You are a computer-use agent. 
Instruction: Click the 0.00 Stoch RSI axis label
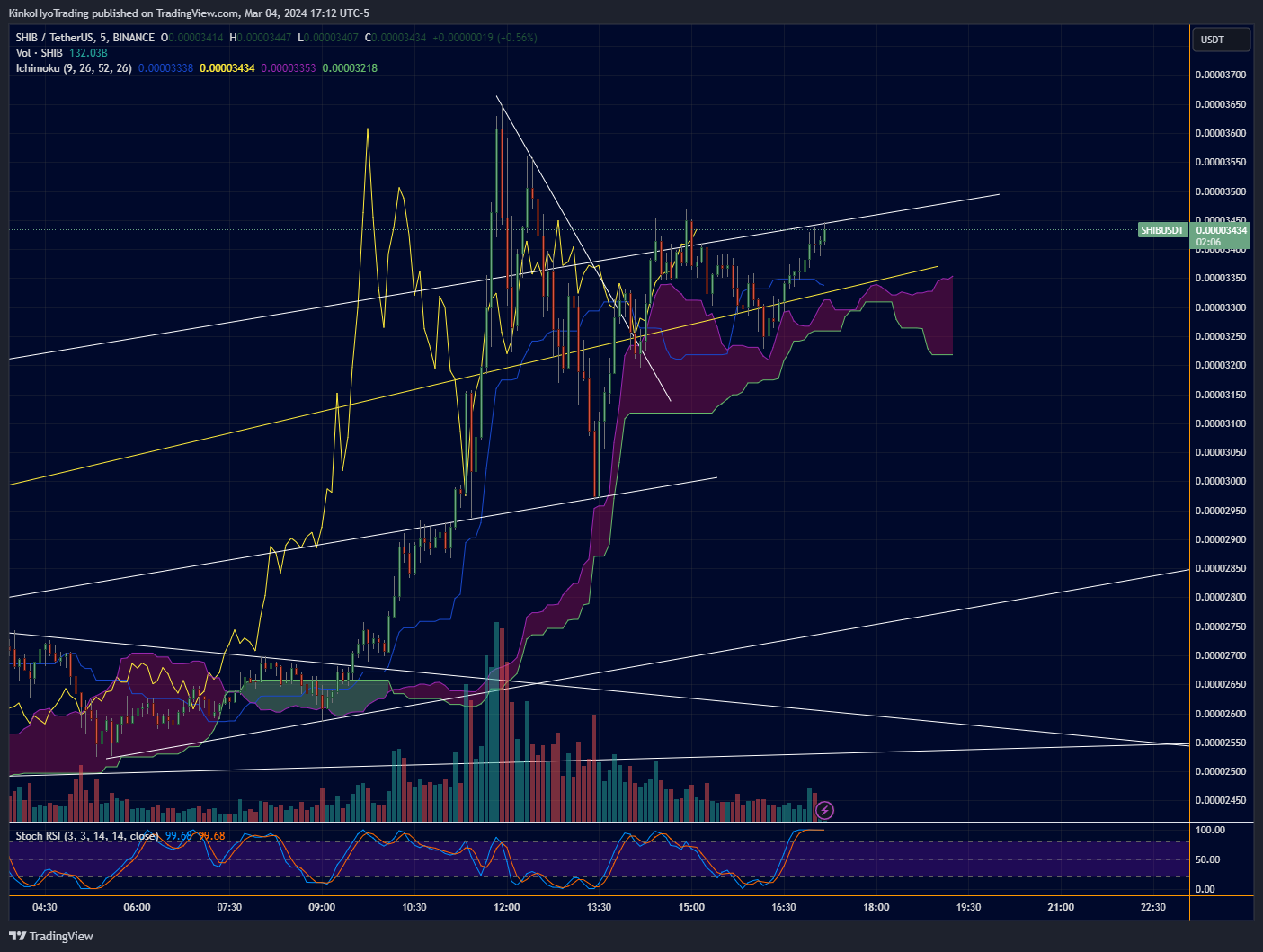[1205, 889]
